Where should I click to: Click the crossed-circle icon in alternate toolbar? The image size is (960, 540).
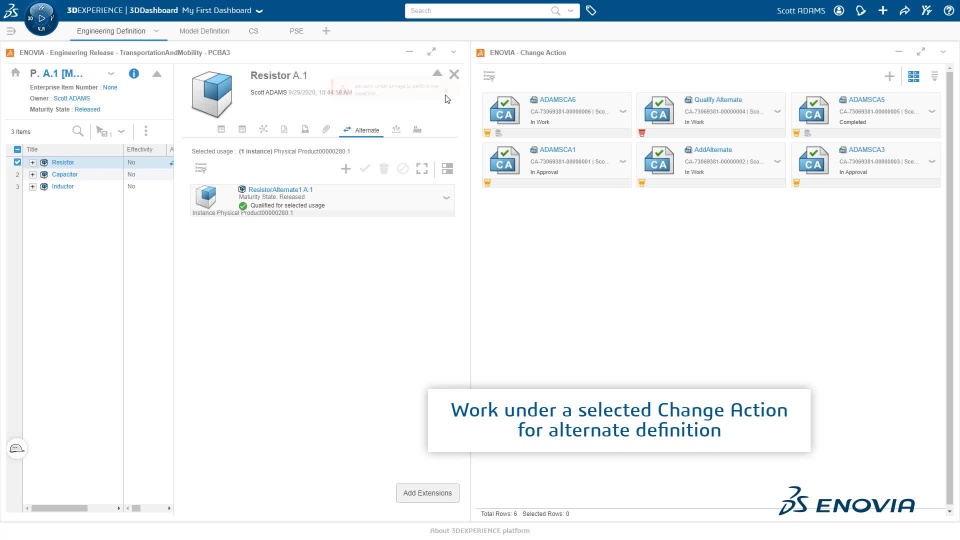403,168
